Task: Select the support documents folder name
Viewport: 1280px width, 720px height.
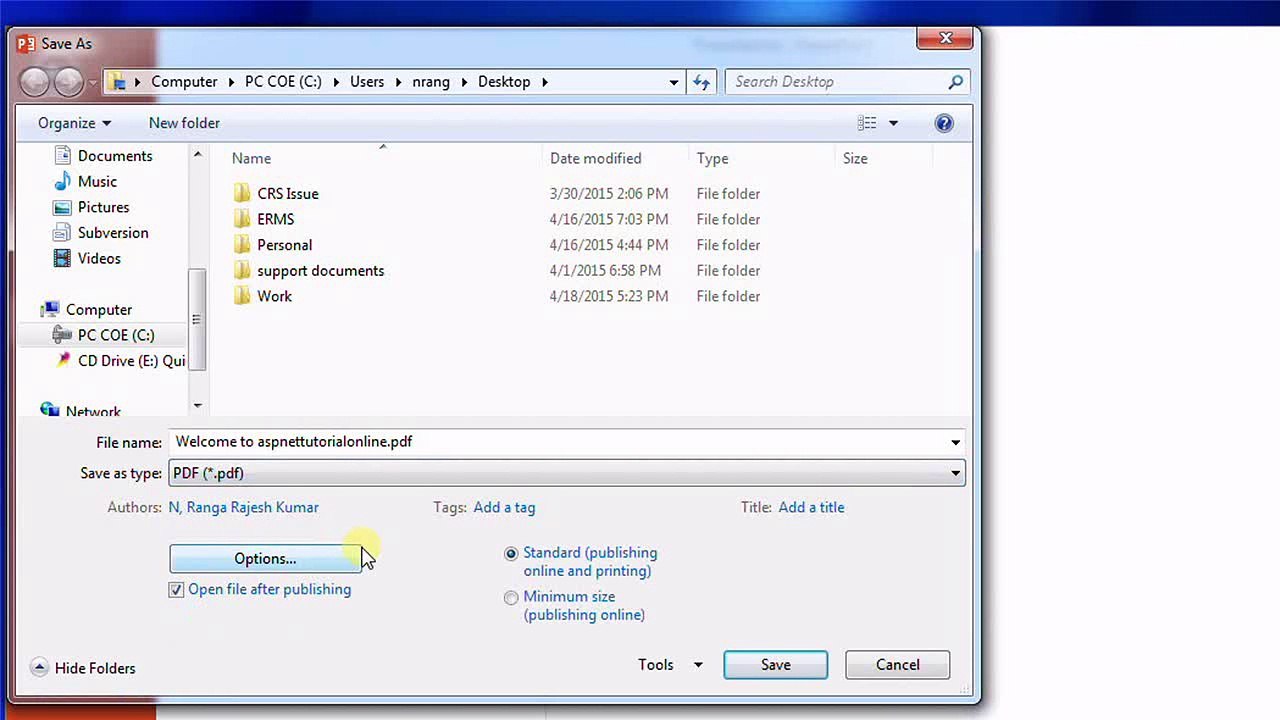Action: point(320,270)
